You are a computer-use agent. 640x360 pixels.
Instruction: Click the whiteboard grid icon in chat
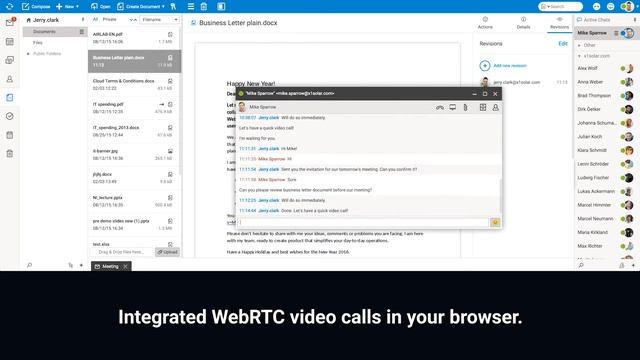point(482,107)
